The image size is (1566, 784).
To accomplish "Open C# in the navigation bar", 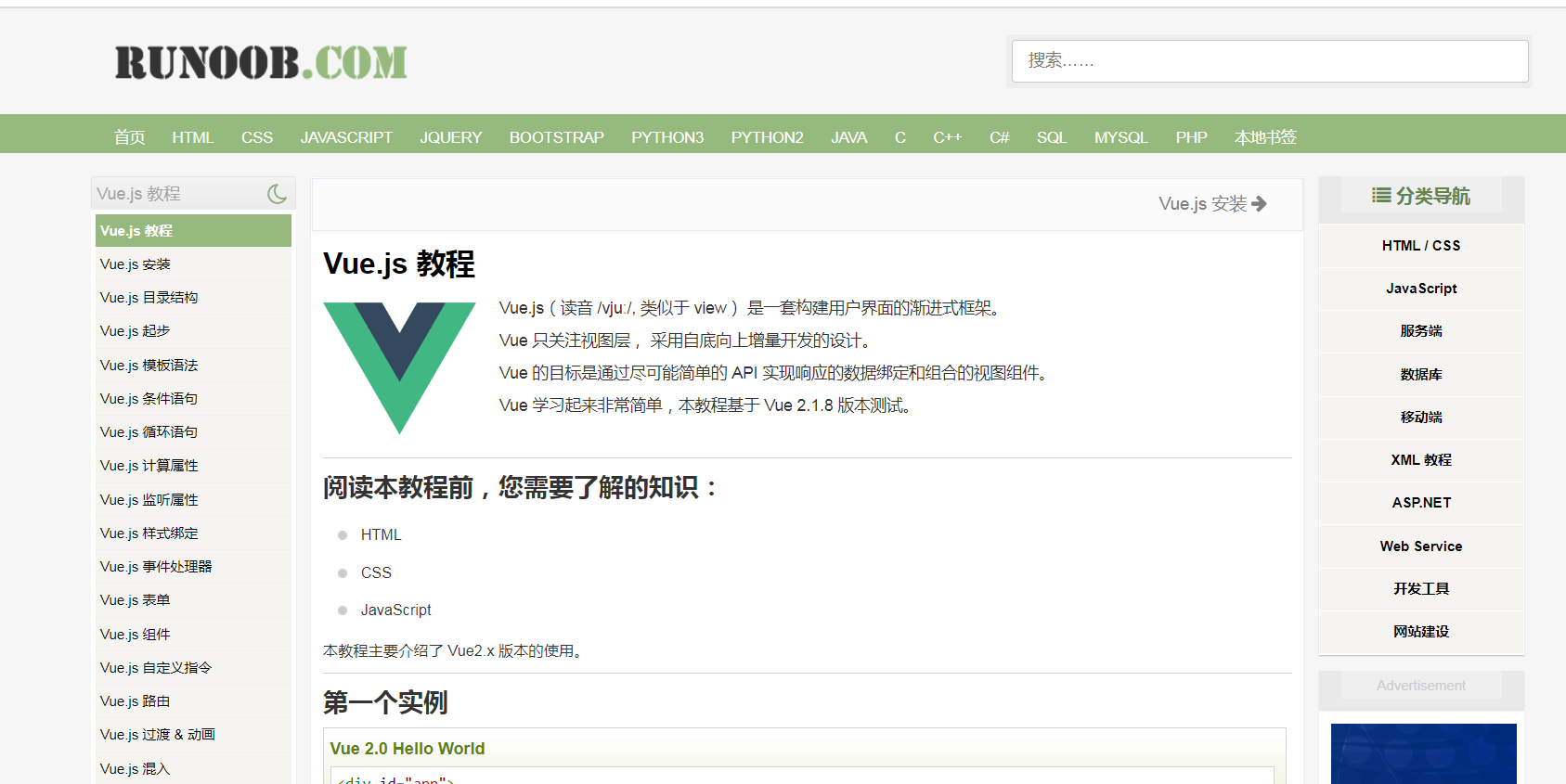I will point(1000,137).
